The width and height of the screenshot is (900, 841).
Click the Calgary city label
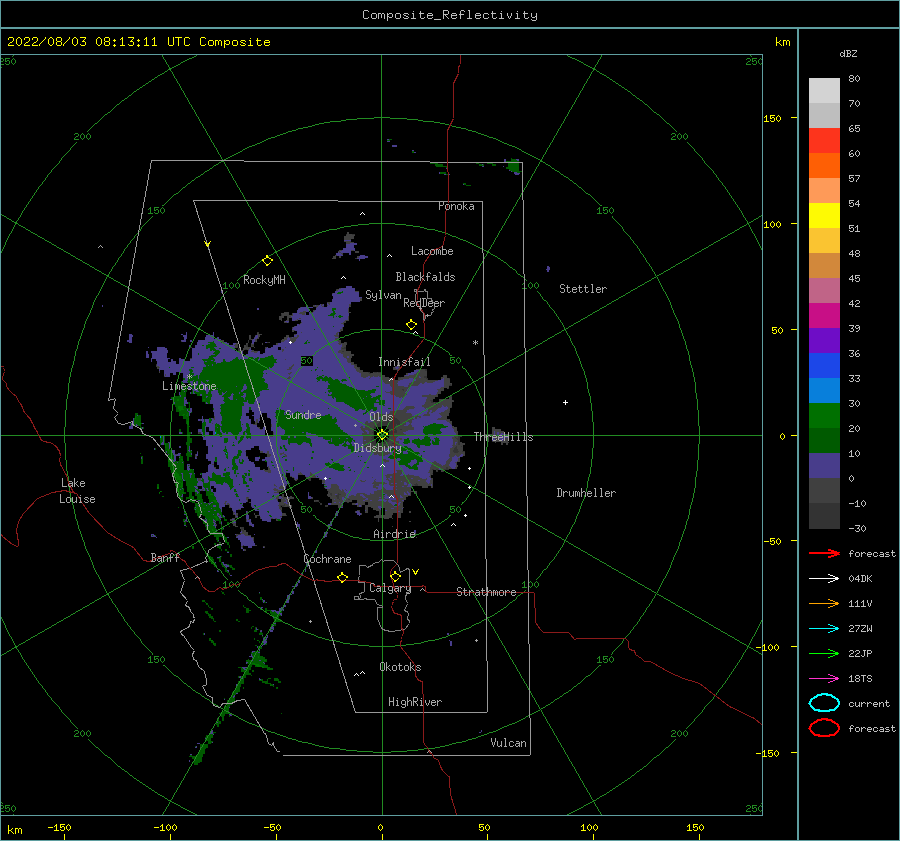coord(390,588)
